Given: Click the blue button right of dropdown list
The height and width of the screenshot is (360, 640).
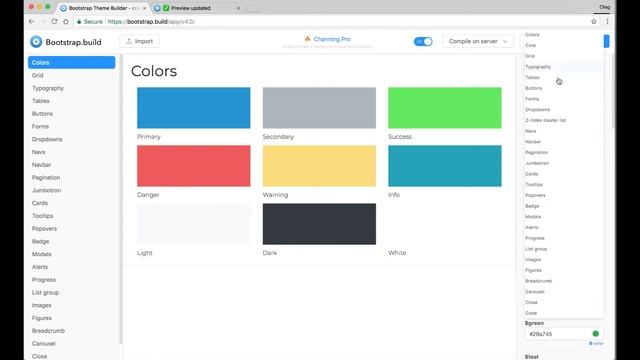Looking at the screenshot, I should 607,41.
